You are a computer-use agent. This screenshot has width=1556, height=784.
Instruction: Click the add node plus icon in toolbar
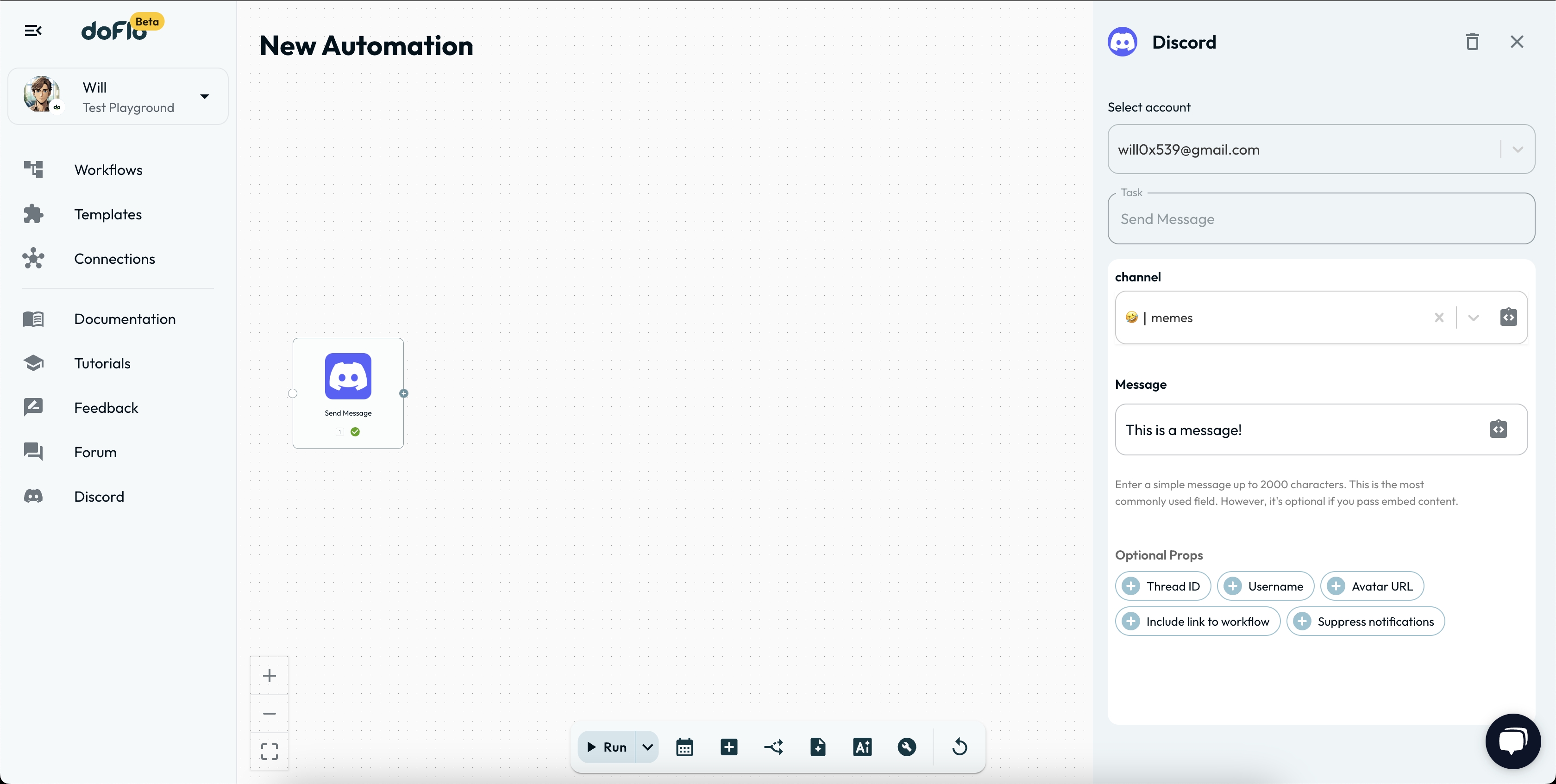click(729, 747)
